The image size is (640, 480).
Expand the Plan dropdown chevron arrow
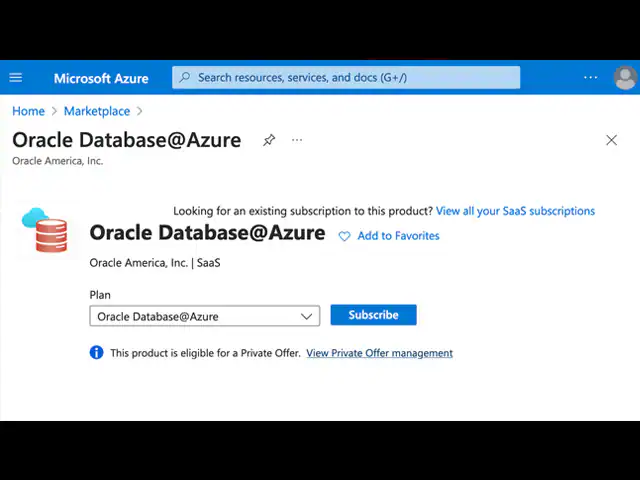[307, 316]
